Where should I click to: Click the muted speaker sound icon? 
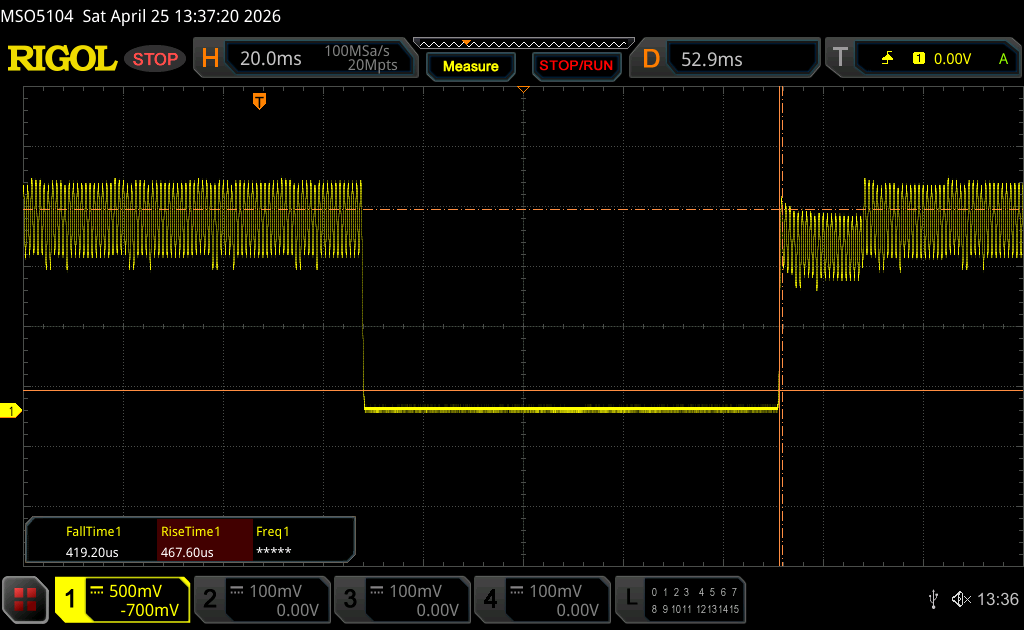(961, 599)
